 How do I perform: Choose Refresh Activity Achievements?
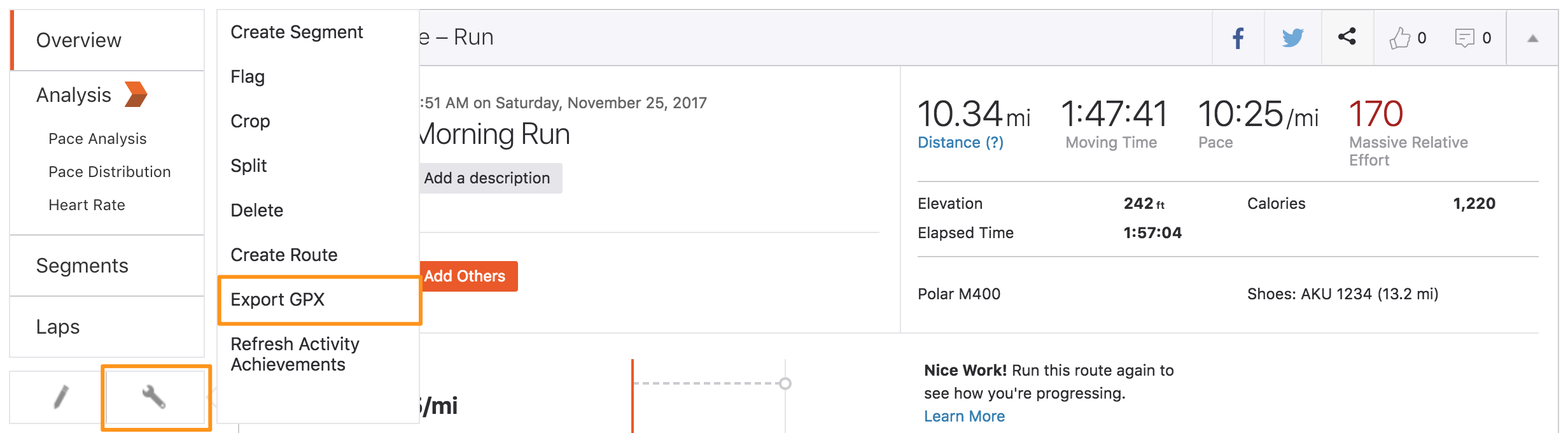click(x=295, y=354)
